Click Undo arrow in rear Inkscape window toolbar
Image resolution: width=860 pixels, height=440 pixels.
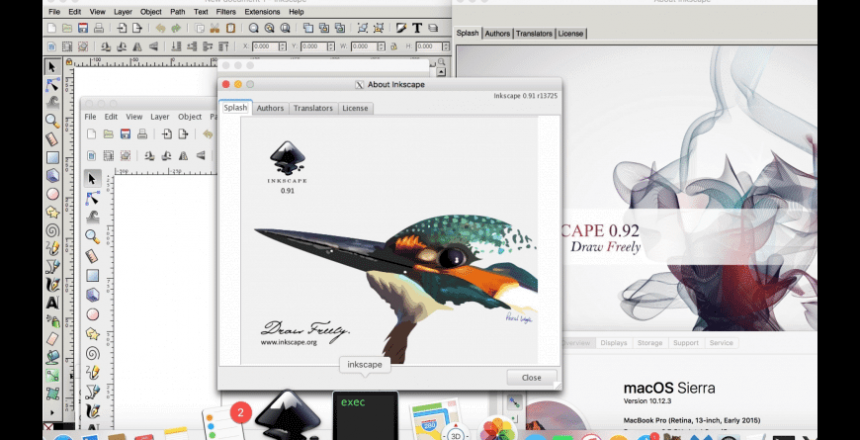pyautogui.click(x=160, y=28)
